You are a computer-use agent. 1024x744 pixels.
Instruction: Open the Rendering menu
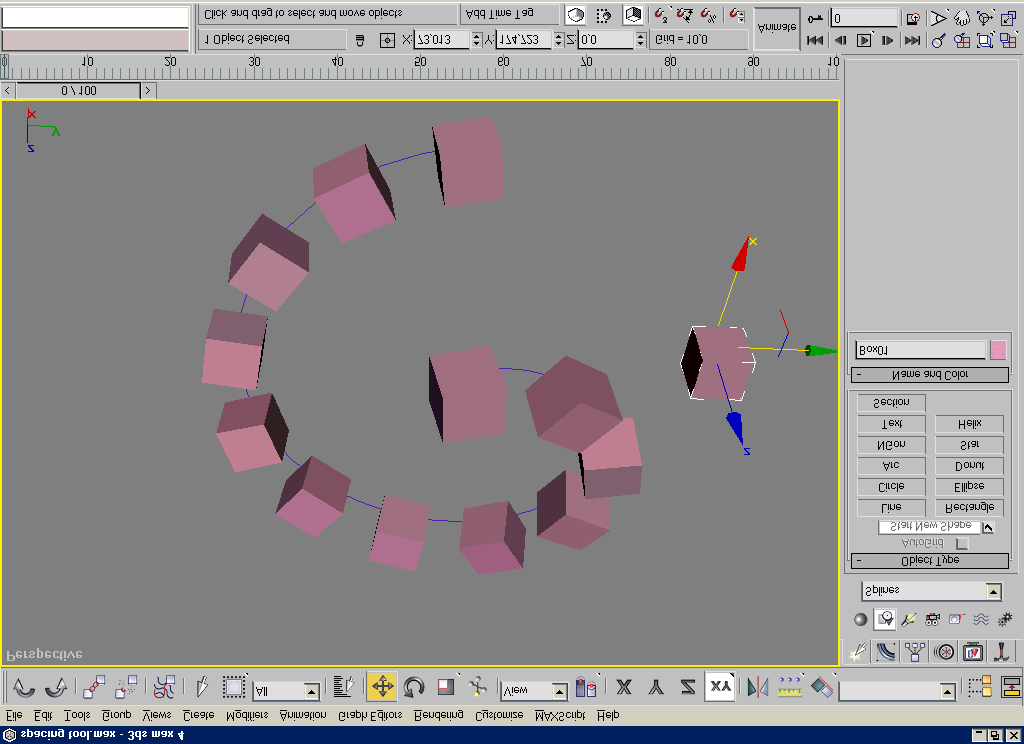point(439,715)
